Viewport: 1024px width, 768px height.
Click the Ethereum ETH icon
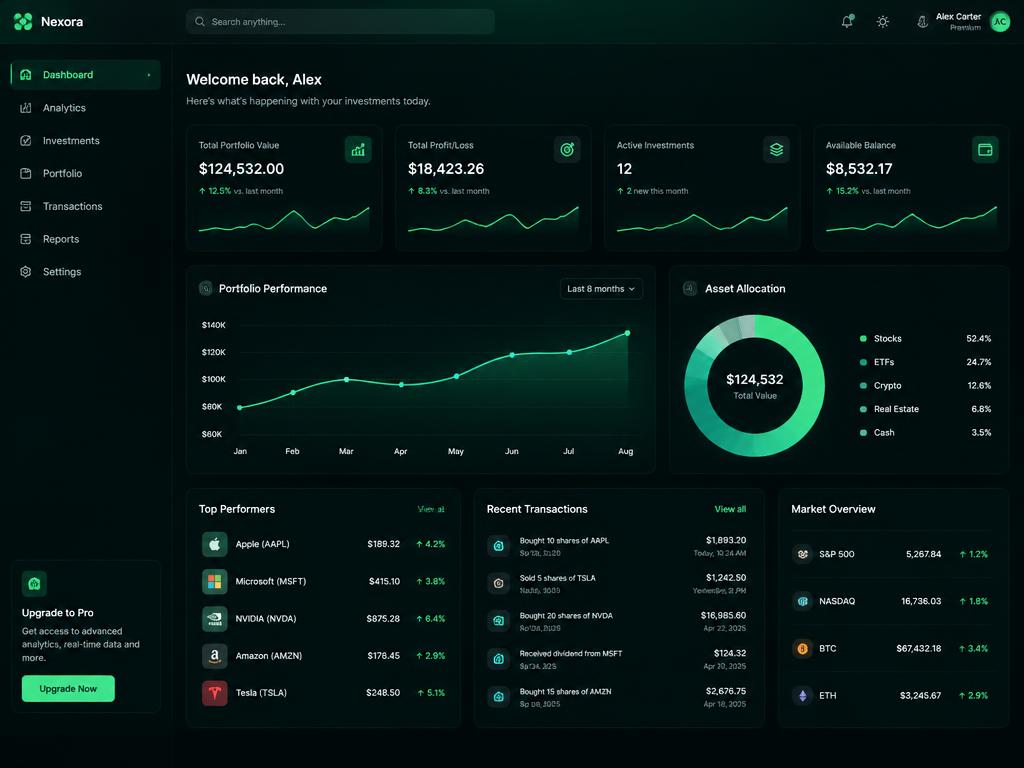[x=803, y=696]
